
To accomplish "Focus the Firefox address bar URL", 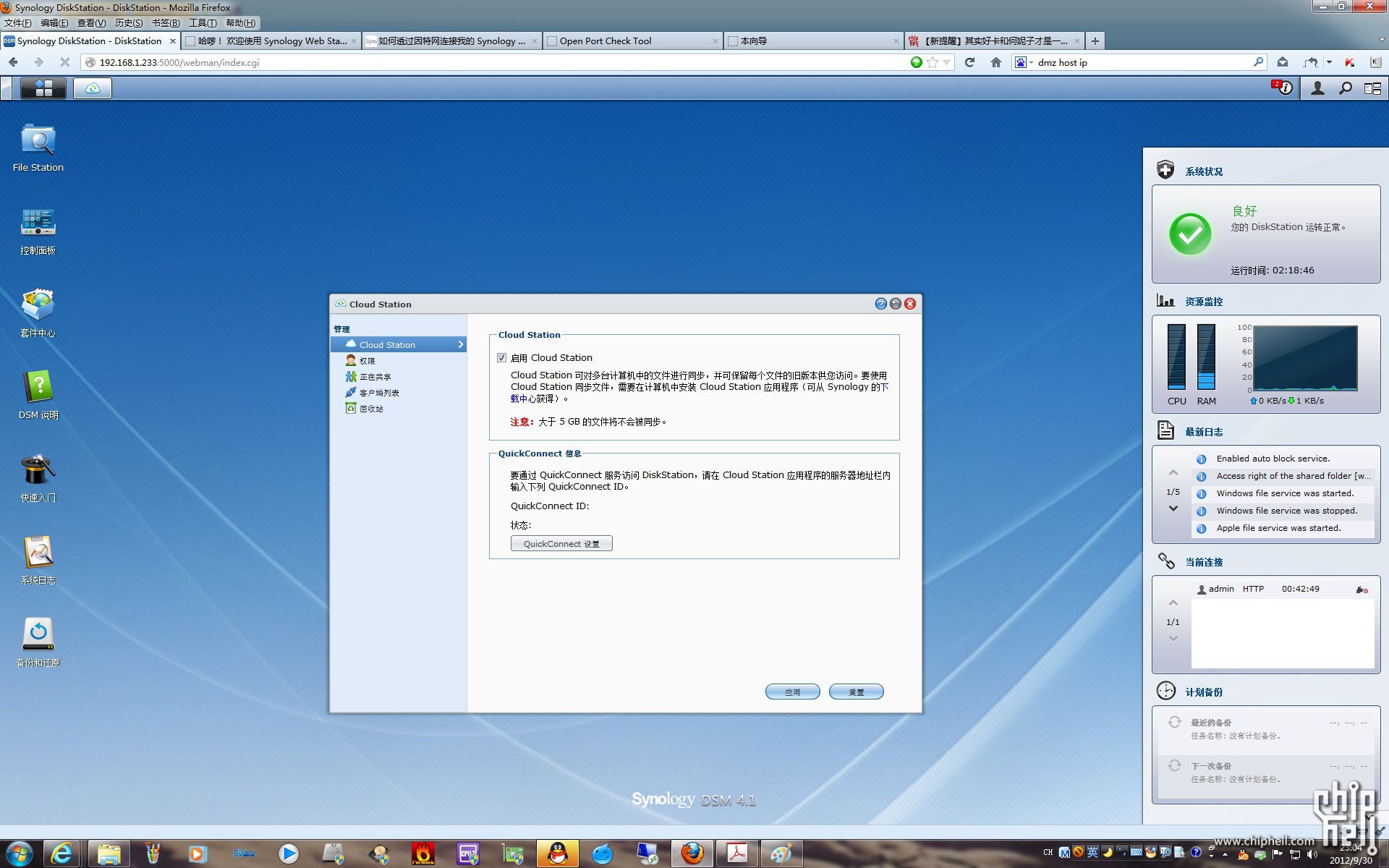I will click(499, 62).
